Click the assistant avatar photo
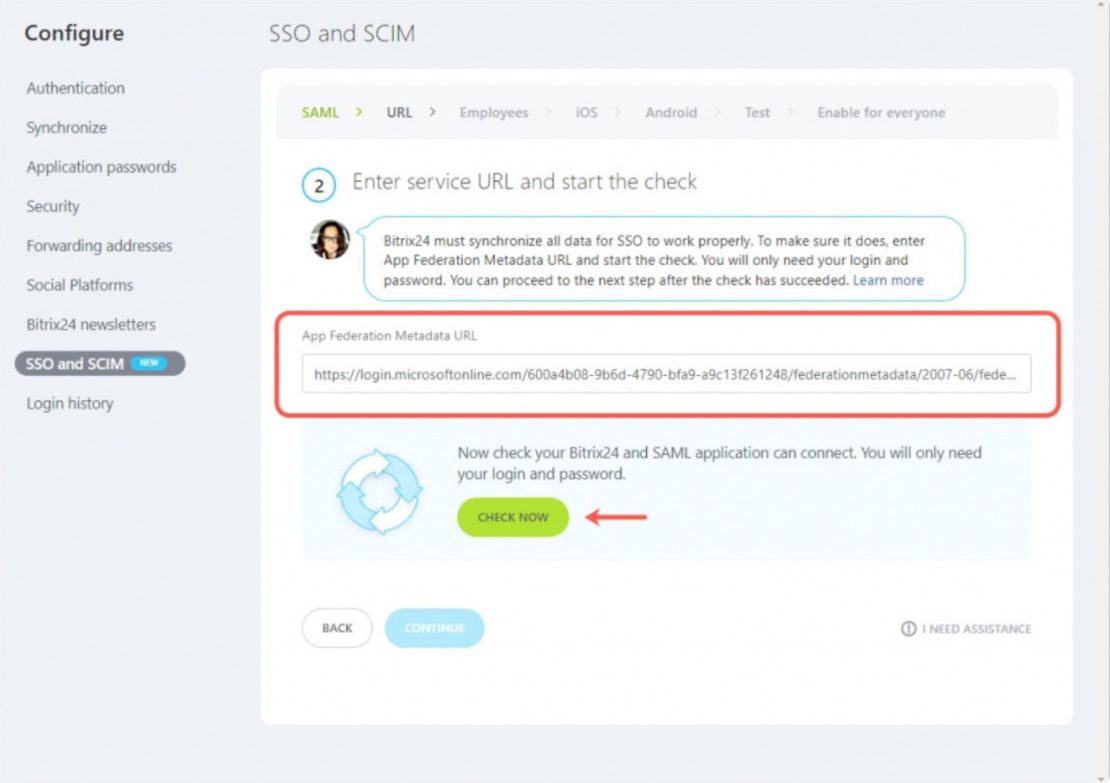Image resolution: width=1110 pixels, height=783 pixels. click(330, 239)
